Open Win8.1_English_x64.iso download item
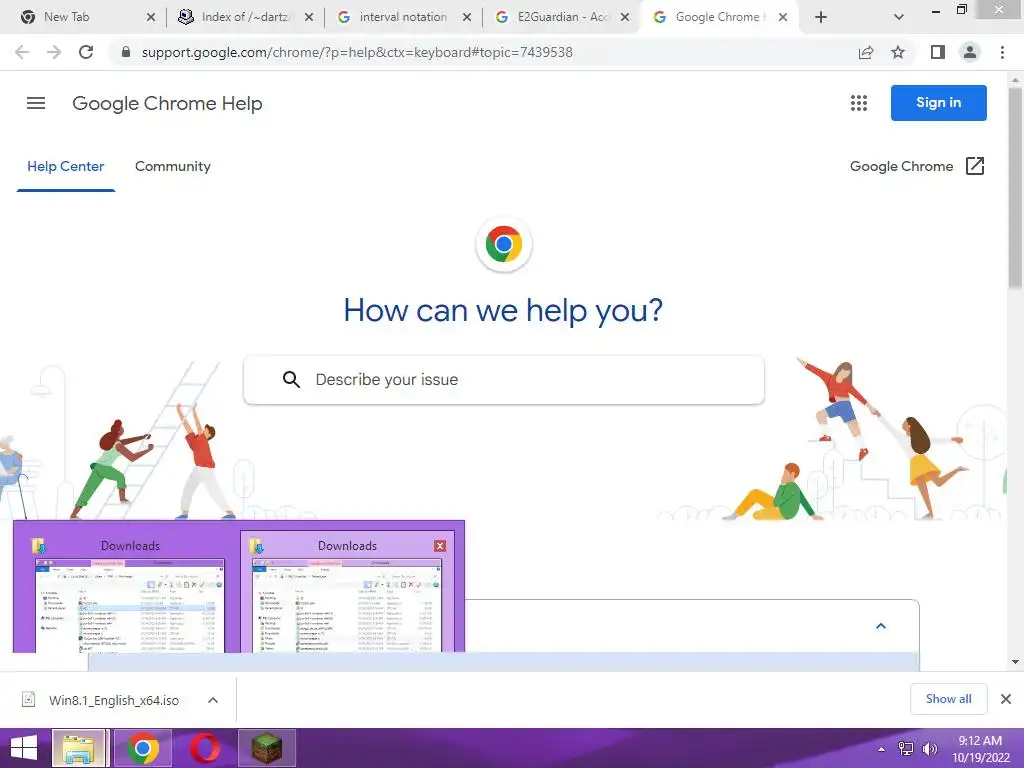This screenshot has height=768, width=1024. click(114, 700)
